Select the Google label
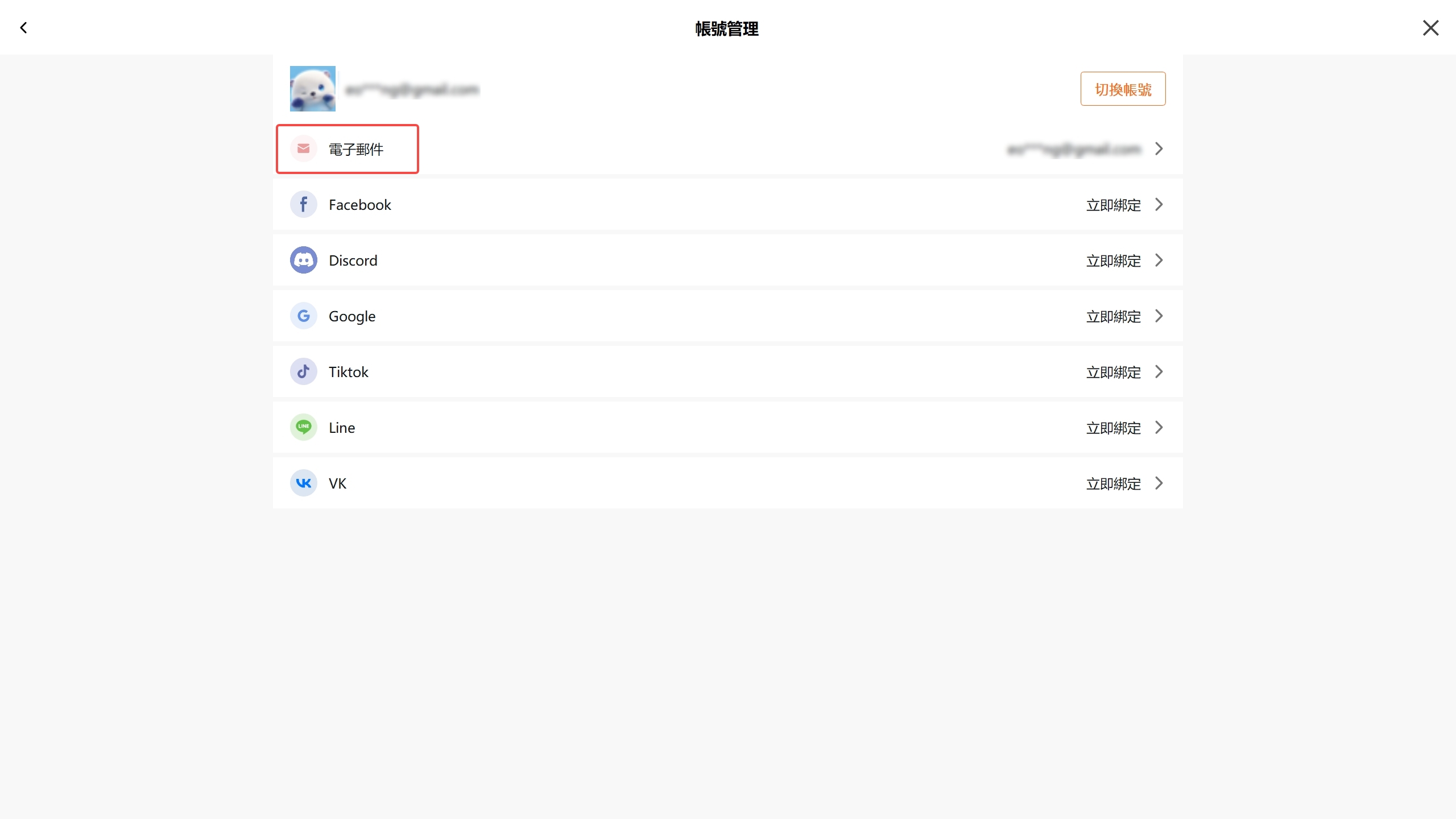The image size is (1456, 819). point(352,316)
